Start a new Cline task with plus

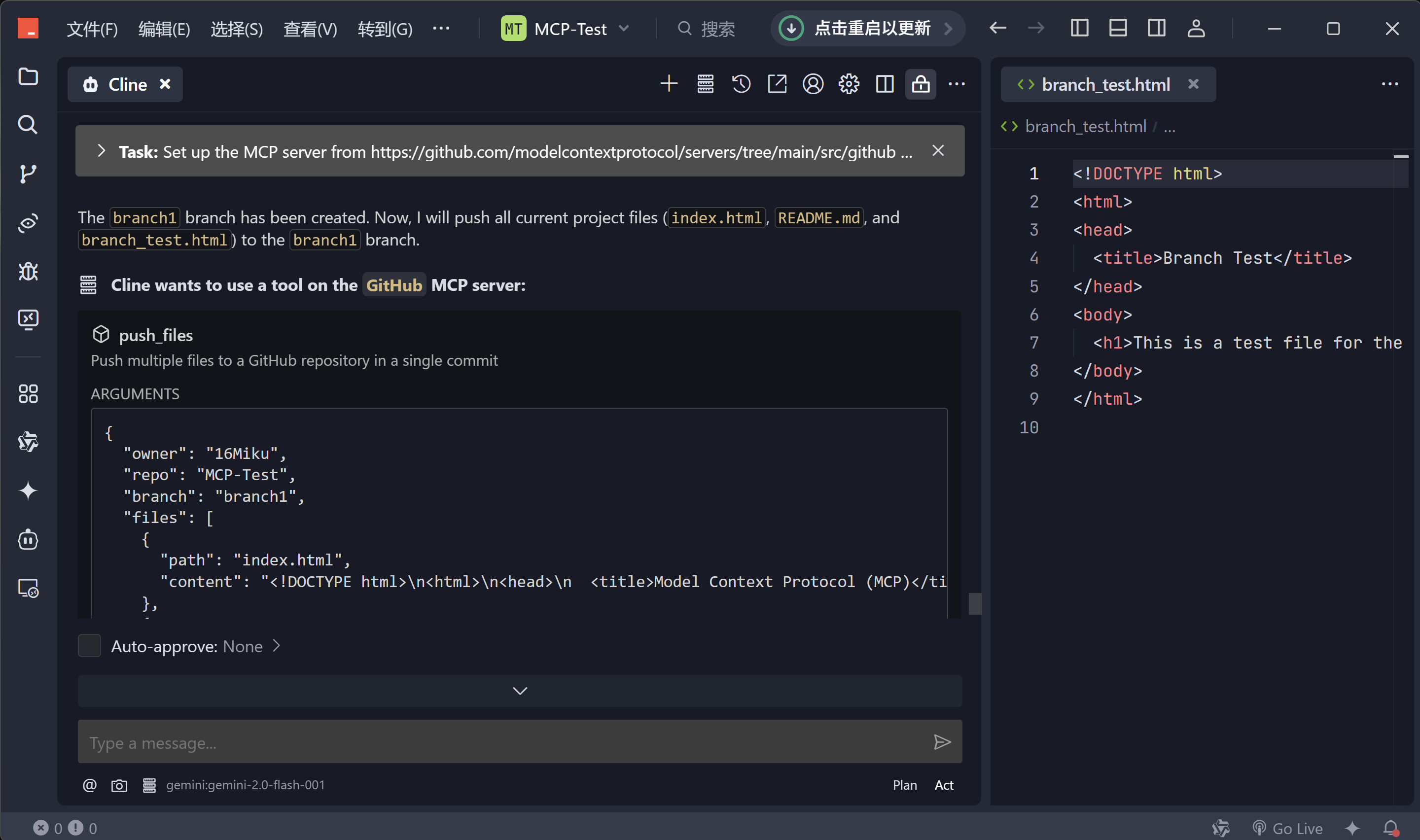tap(669, 84)
